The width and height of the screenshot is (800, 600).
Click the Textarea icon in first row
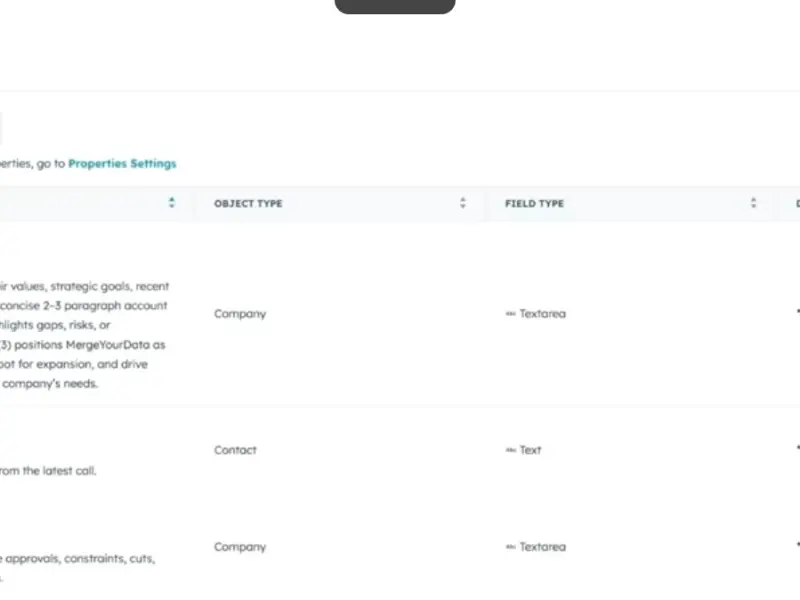pyautogui.click(x=510, y=314)
